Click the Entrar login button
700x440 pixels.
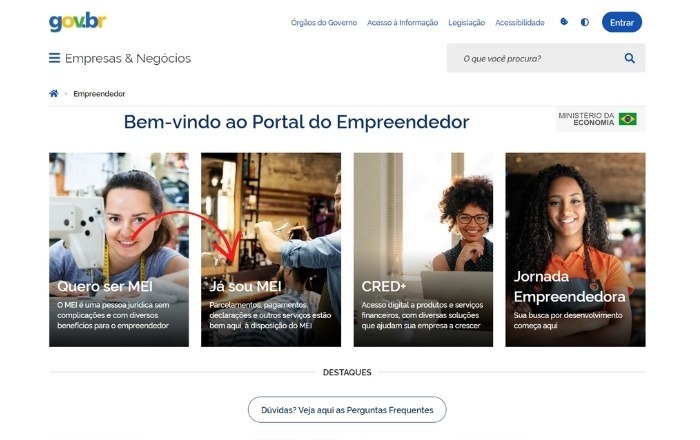click(x=622, y=22)
